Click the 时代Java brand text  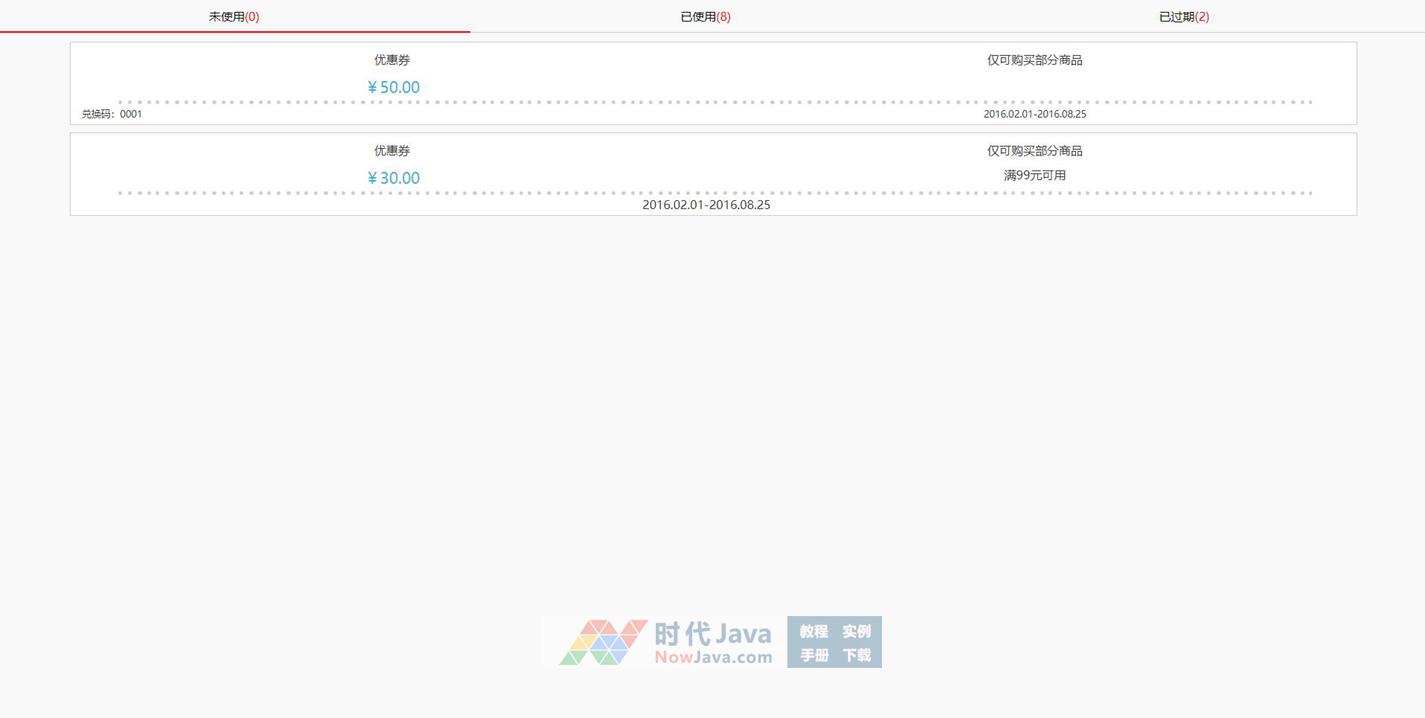pos(713,633)
